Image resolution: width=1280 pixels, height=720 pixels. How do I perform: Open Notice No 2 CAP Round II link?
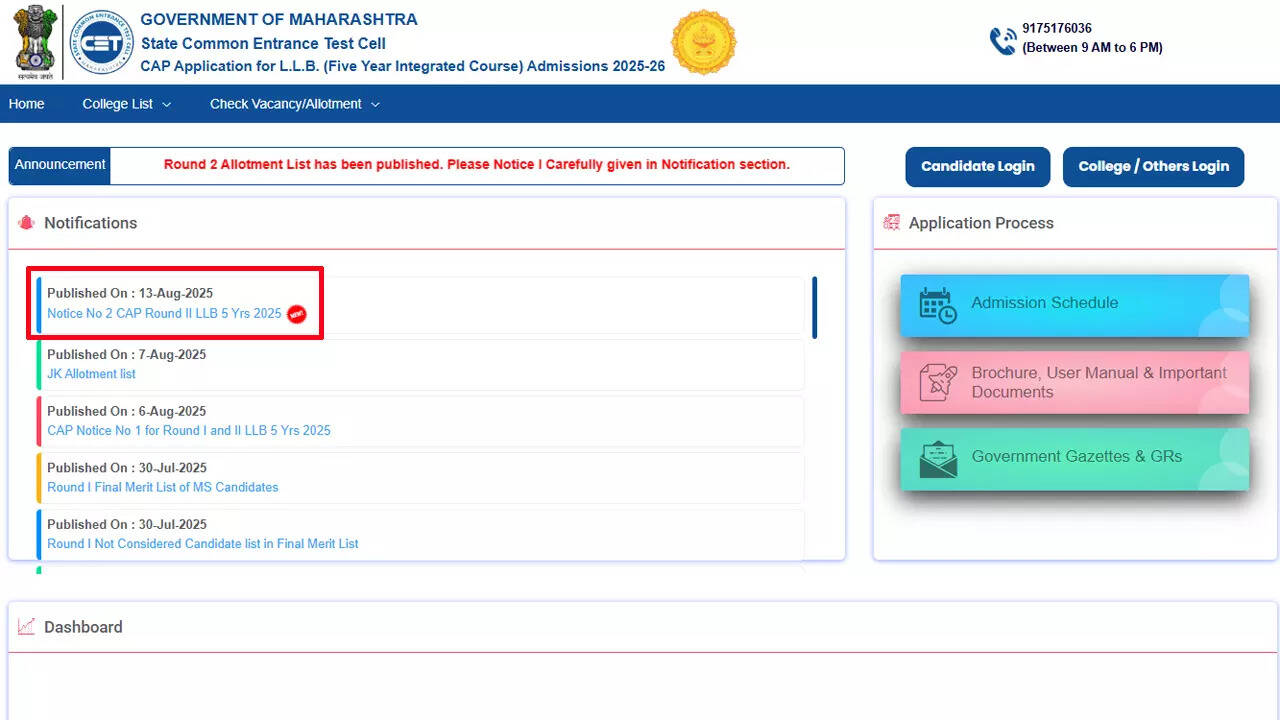(x=164, y=314)
